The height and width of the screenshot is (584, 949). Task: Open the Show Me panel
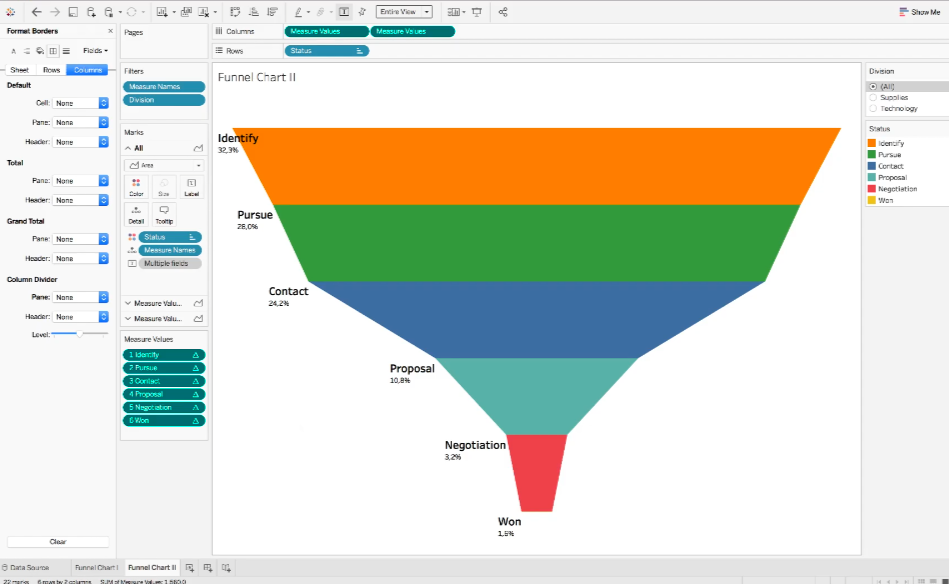click(x=919, y=11)
